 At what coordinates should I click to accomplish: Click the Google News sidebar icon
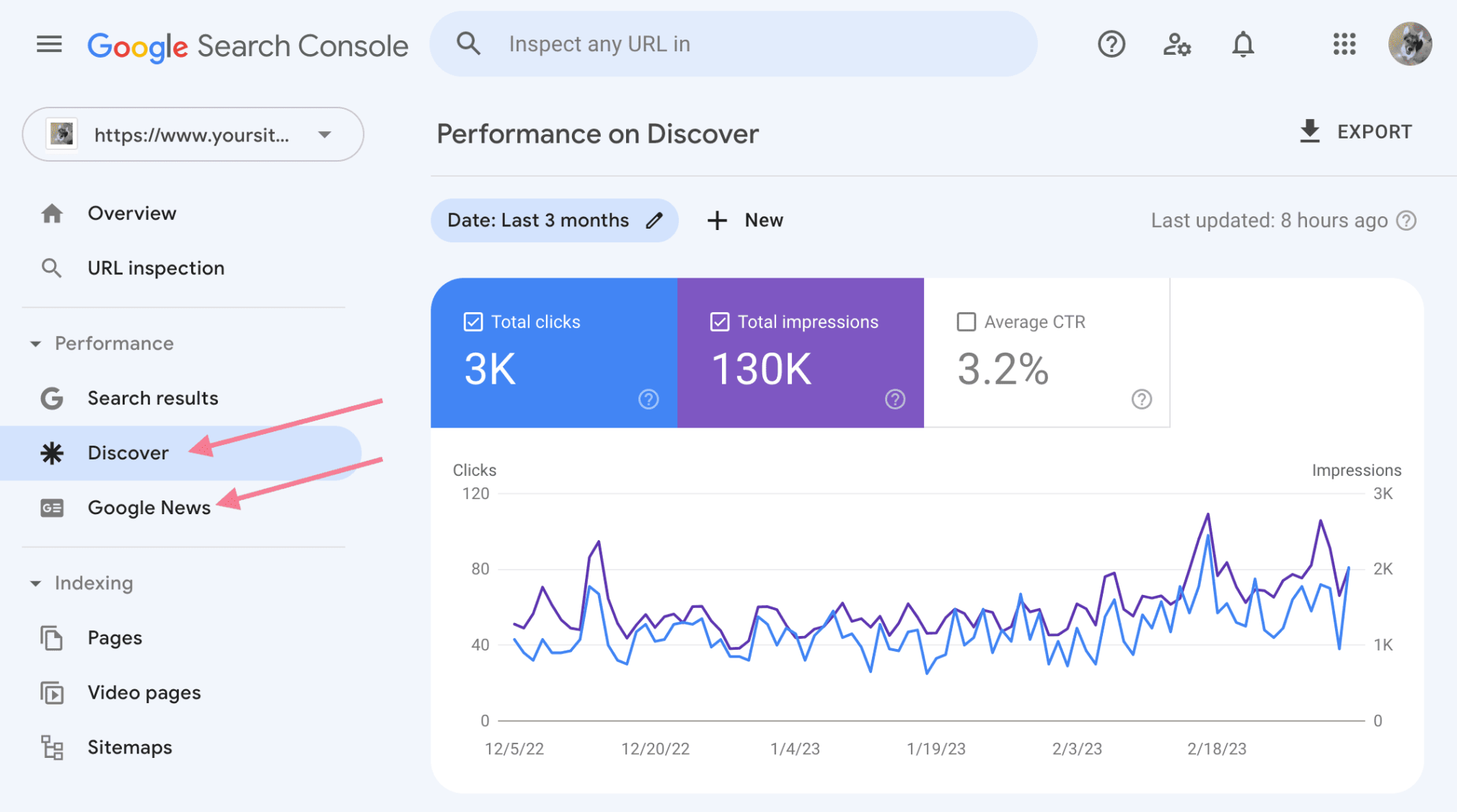point(53,507)
